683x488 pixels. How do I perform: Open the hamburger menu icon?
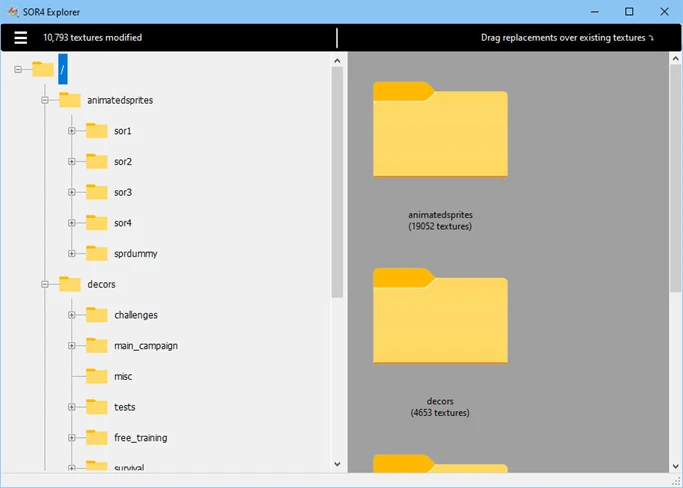[20, 38]
